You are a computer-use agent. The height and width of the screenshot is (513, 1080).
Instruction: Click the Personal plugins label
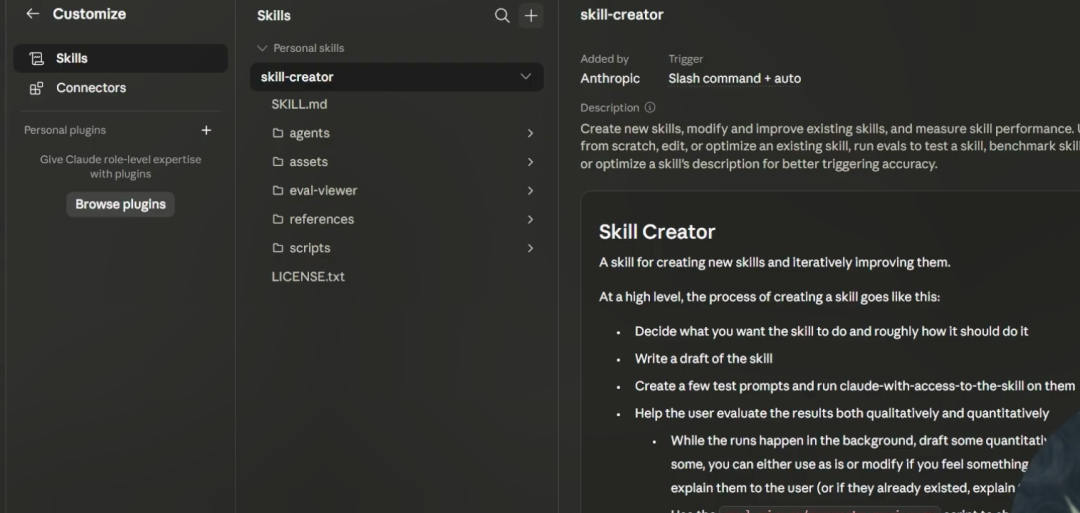click(65, 130)
